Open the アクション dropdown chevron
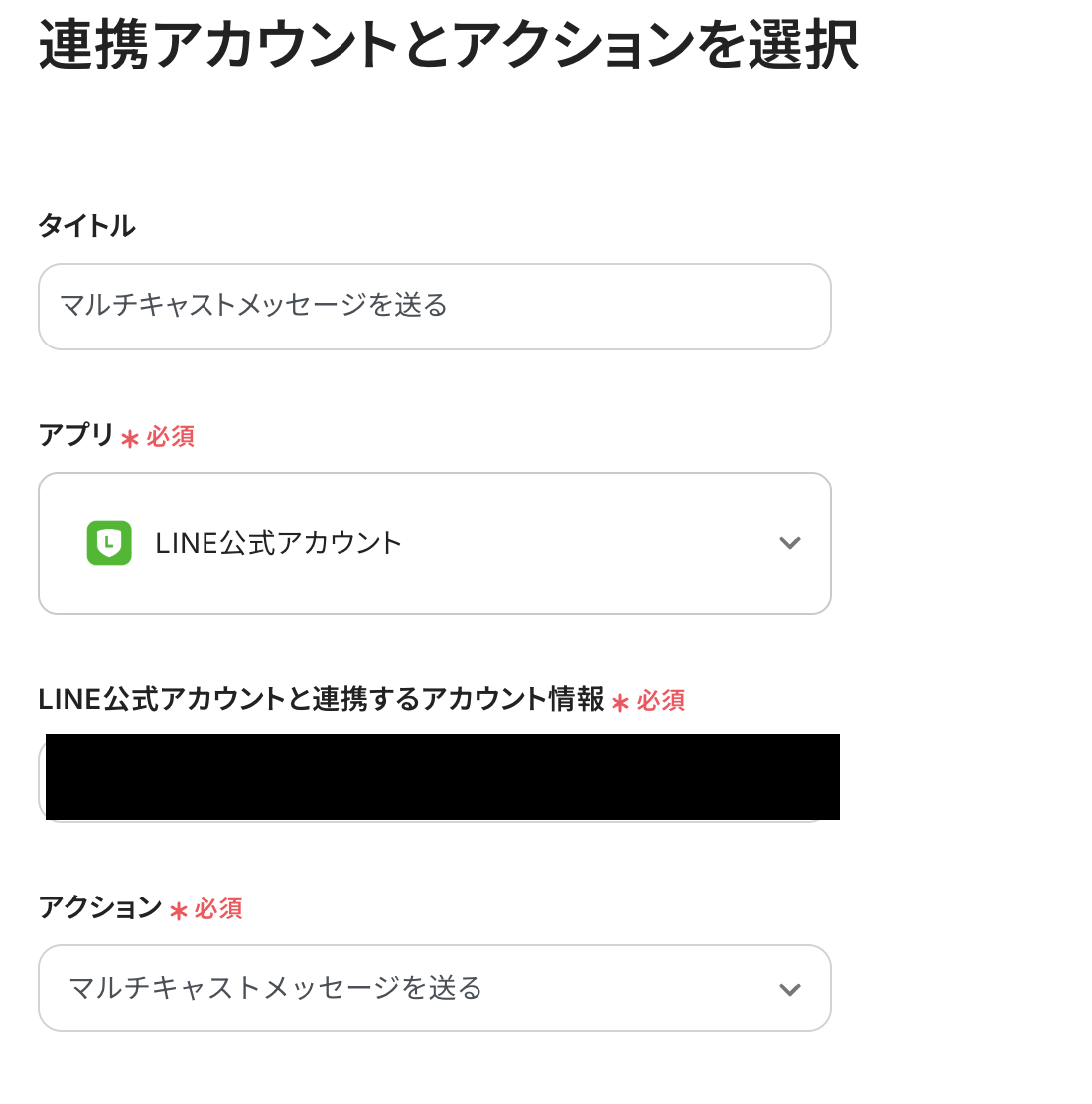 789,989
